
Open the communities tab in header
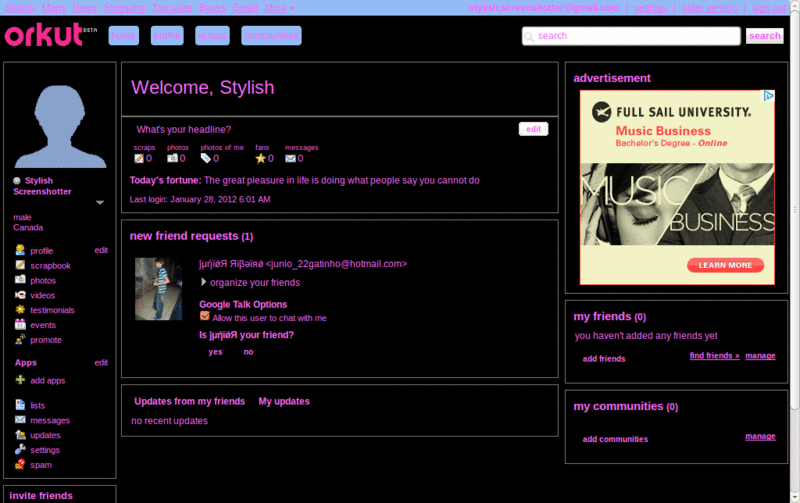[x=271, y=36]
